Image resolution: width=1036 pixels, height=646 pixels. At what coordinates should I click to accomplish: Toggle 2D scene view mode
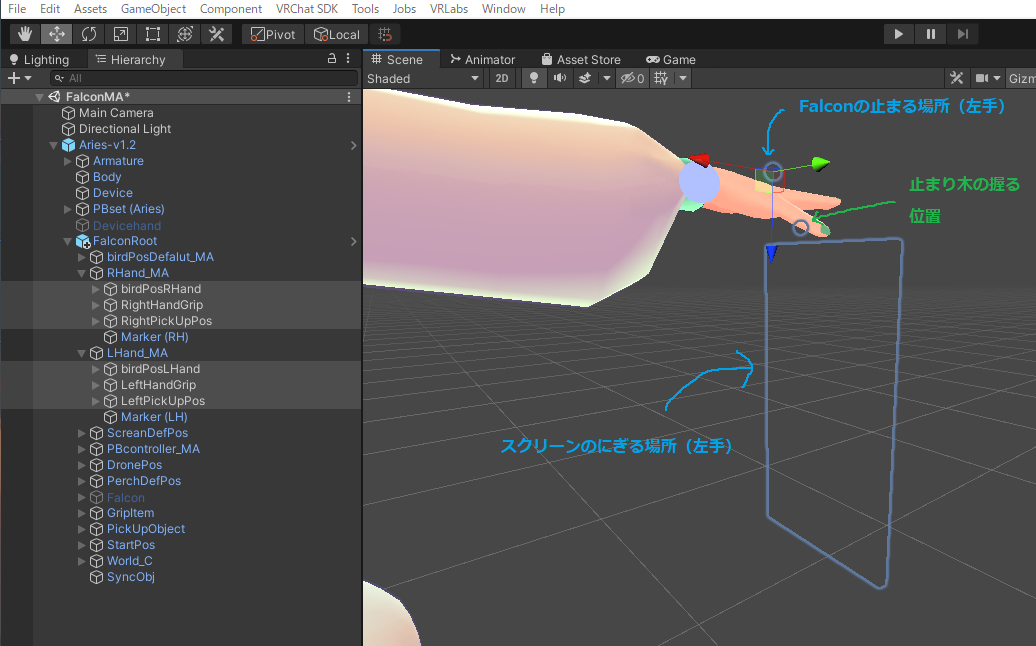click(502, 78)
